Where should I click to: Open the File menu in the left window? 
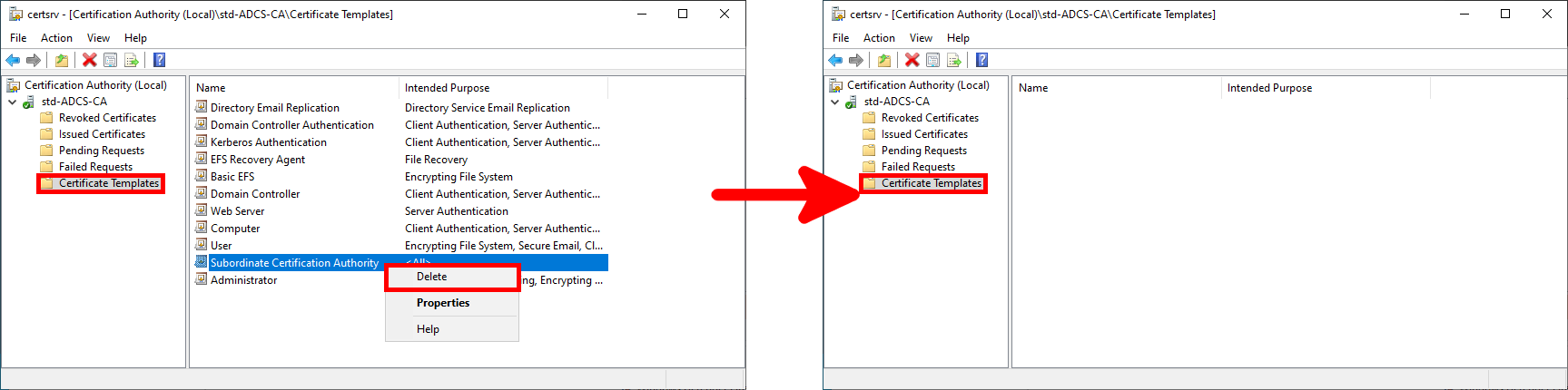[x=18, y=38]
